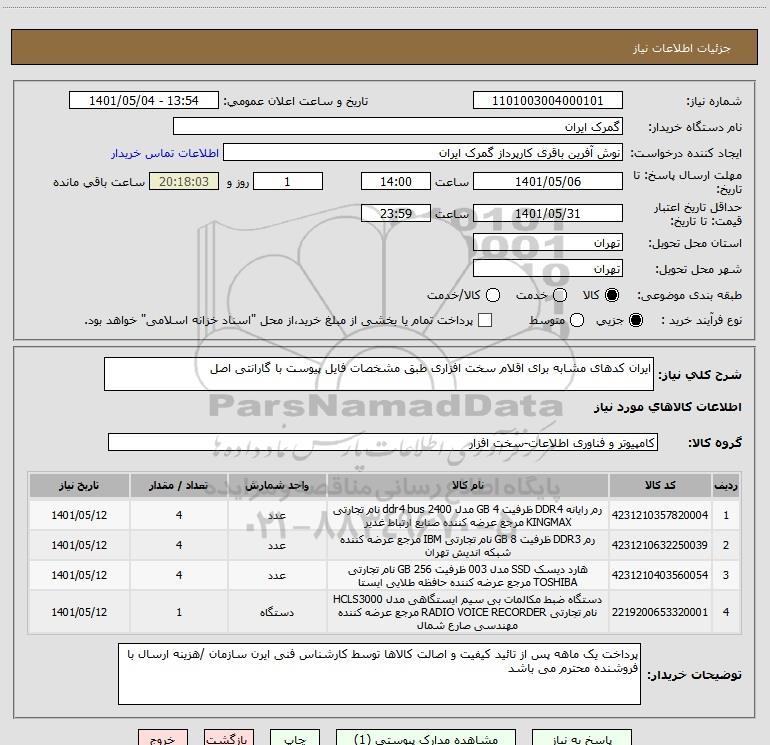This screenshot has height=745, width=770.
Task: Click the مشاهده مدارک پیوستی (1) button
Action: [426, 738]
